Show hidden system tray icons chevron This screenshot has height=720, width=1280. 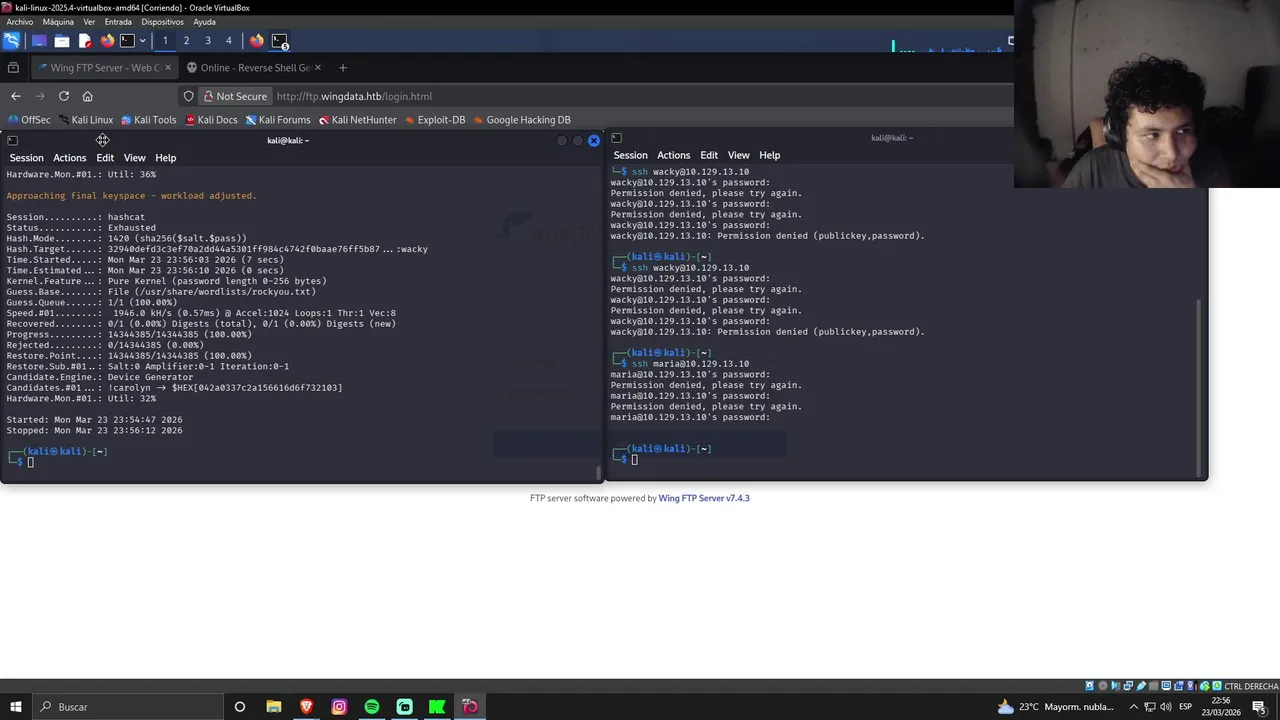click(x=1133, y=707)
